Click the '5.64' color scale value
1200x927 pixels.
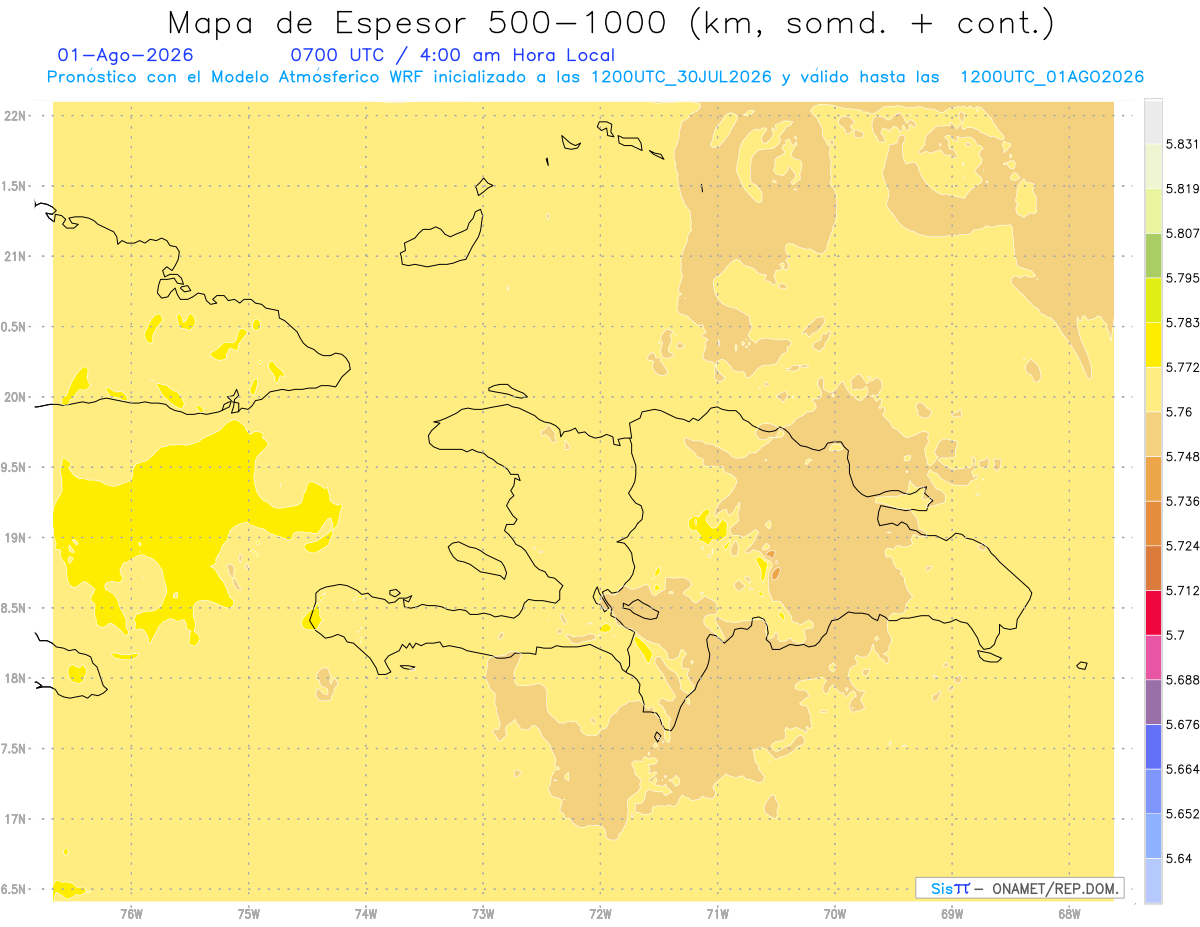(1178, 859)
